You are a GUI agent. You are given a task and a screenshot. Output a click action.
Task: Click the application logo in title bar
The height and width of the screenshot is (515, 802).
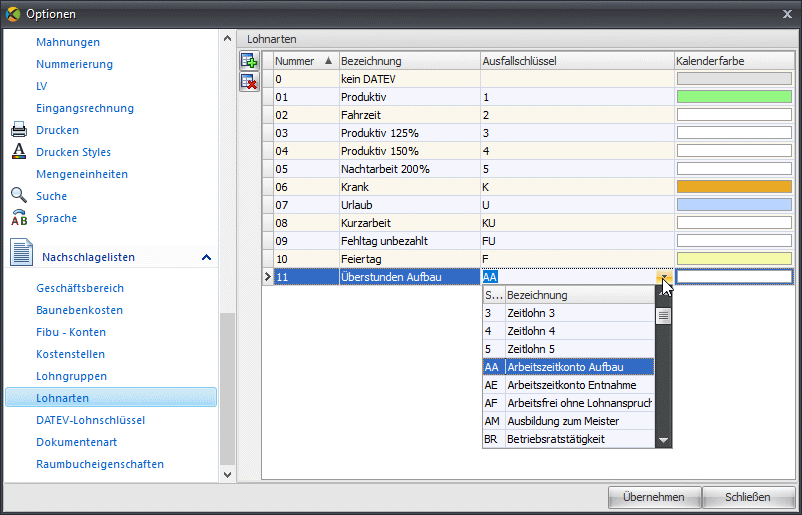click(x=13, y=14)
